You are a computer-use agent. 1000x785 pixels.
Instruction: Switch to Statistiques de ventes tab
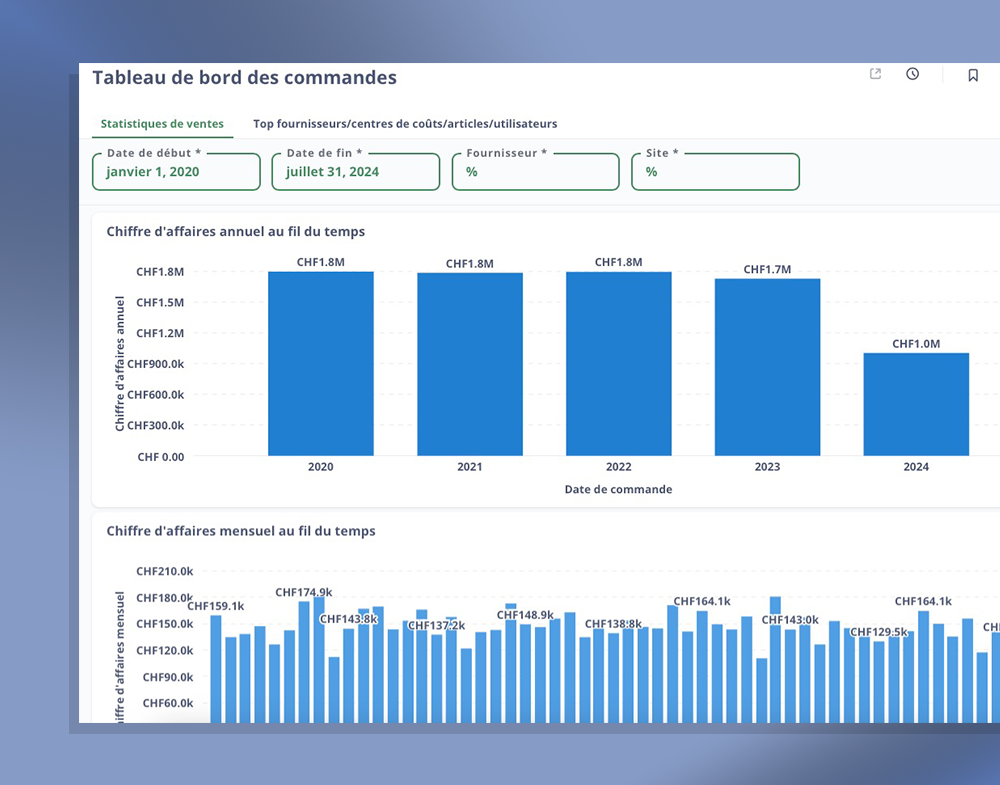pyautogui.click(x=162, y=124)
